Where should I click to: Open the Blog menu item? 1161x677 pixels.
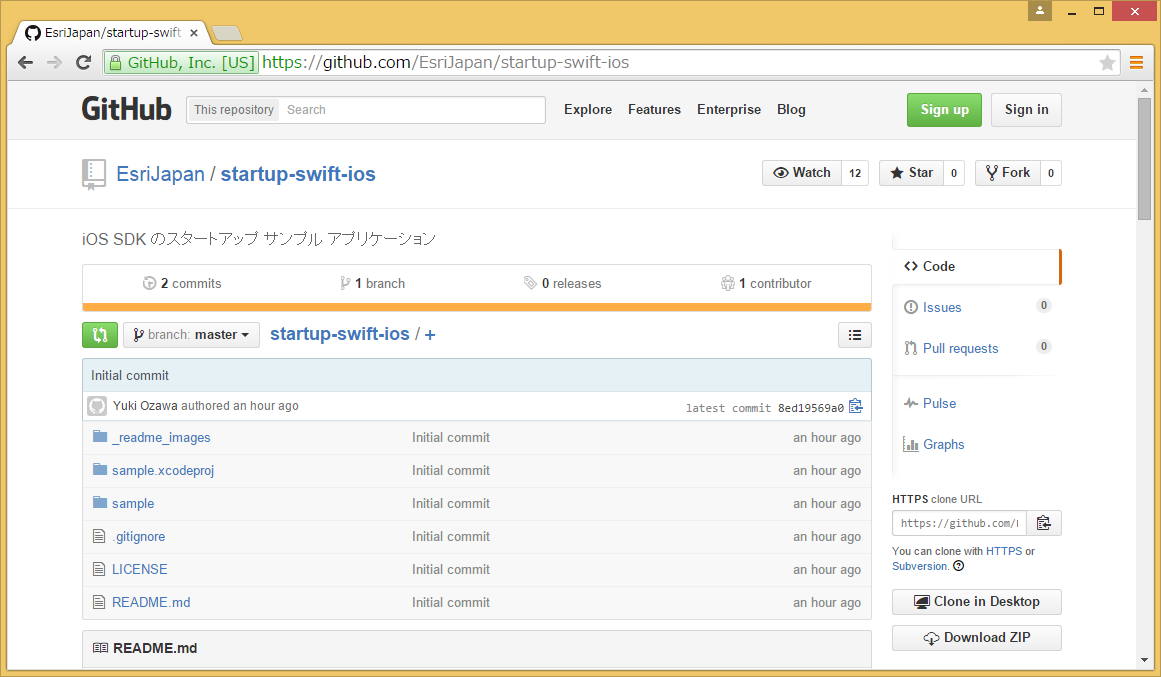click(x=791, y=110)
